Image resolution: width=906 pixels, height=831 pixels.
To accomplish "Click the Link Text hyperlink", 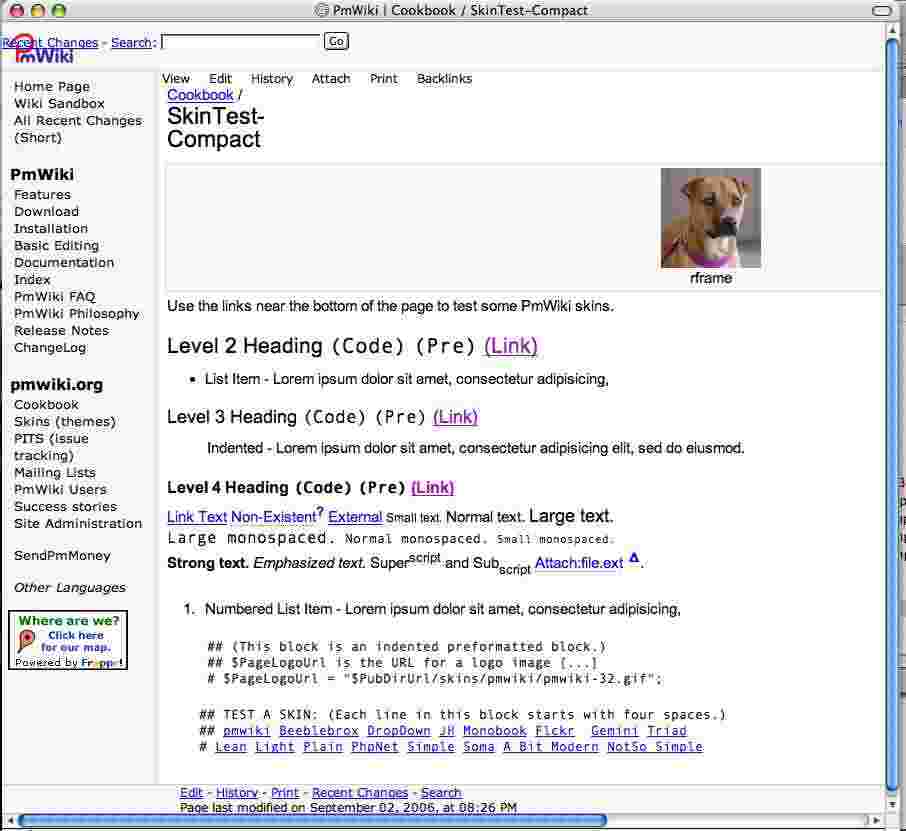I will (x=197, y=517).
